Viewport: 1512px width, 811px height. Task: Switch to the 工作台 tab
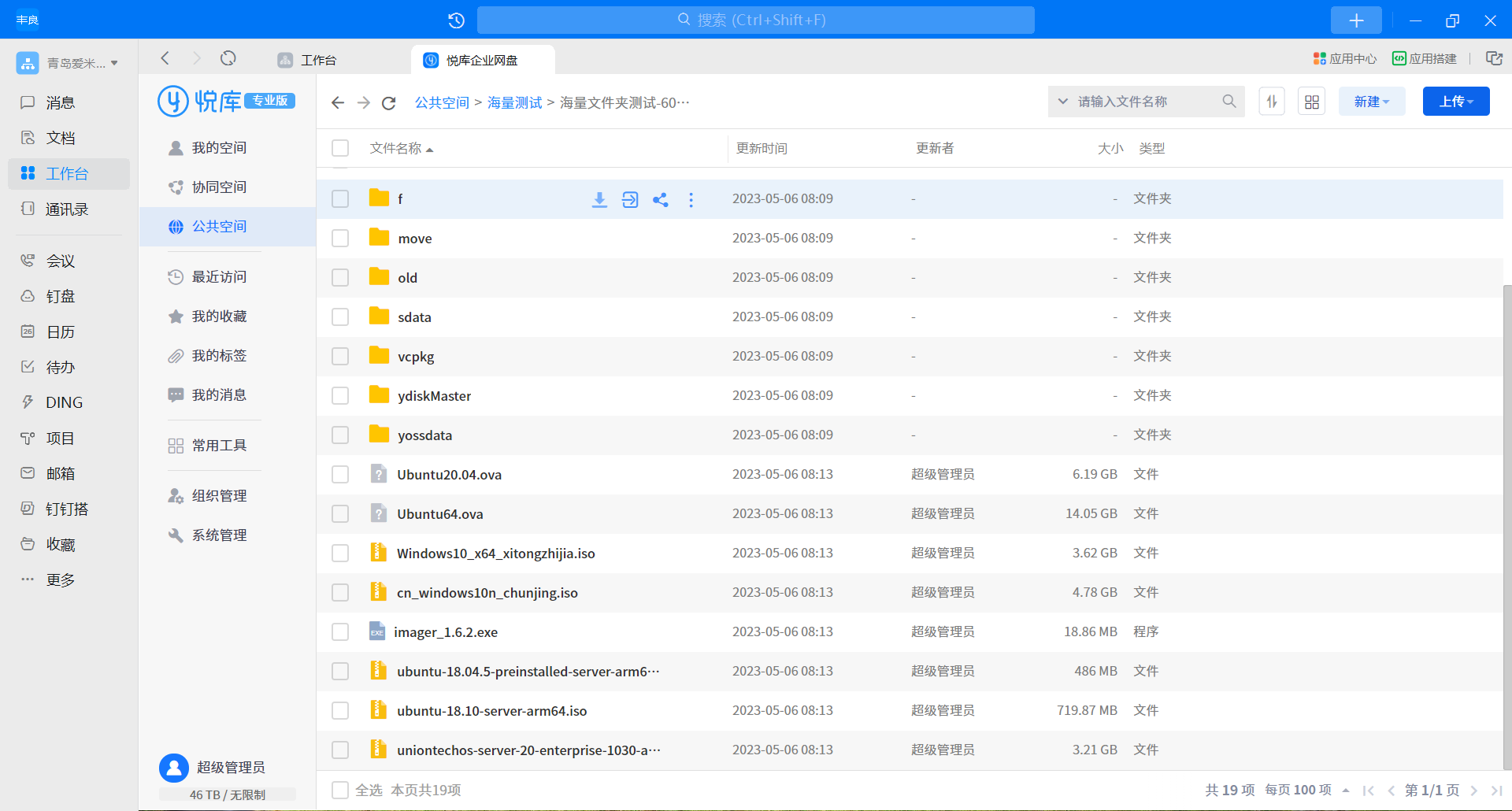[318, 61]
